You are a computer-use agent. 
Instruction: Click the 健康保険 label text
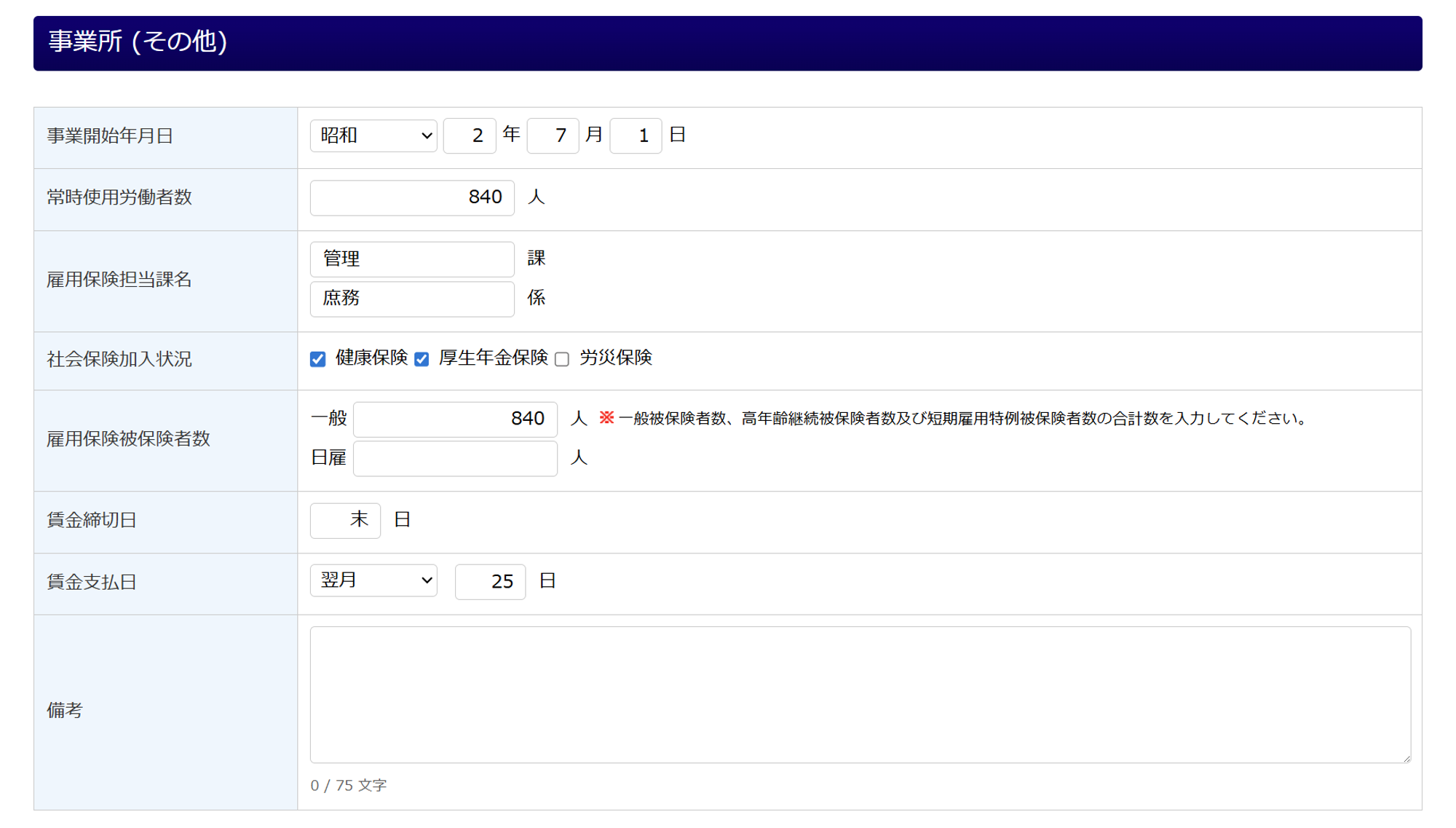[x=371, y=358]
